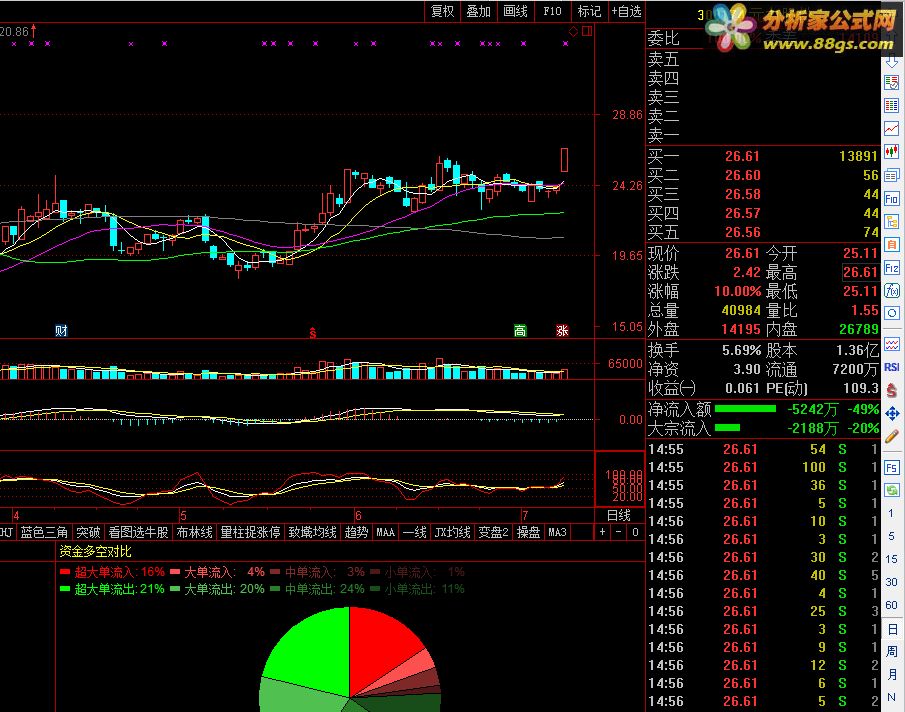Select the monthly 月 period
This screenshot has height=712, width=905.
click(x=892, y=674)
